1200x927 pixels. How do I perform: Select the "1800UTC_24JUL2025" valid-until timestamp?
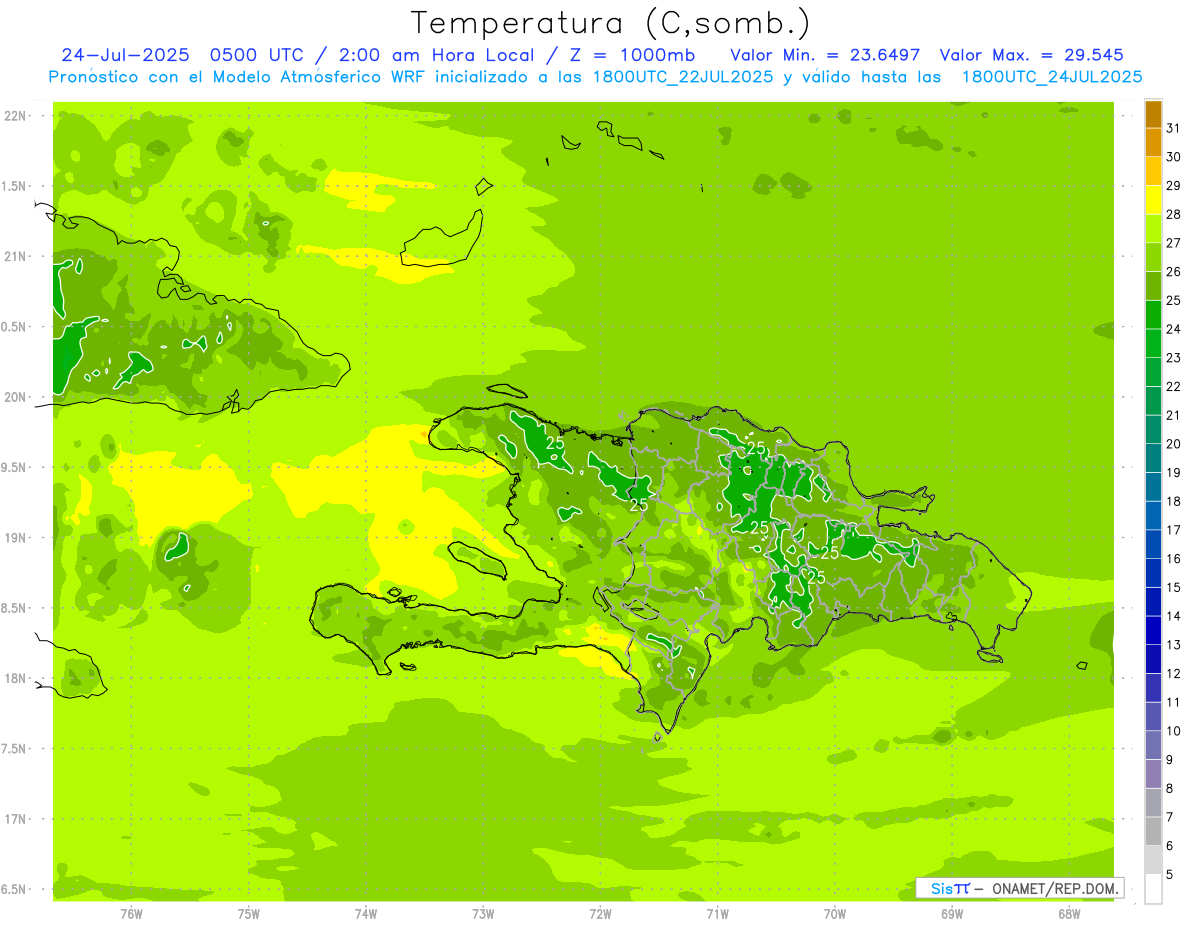point(1052,77)
